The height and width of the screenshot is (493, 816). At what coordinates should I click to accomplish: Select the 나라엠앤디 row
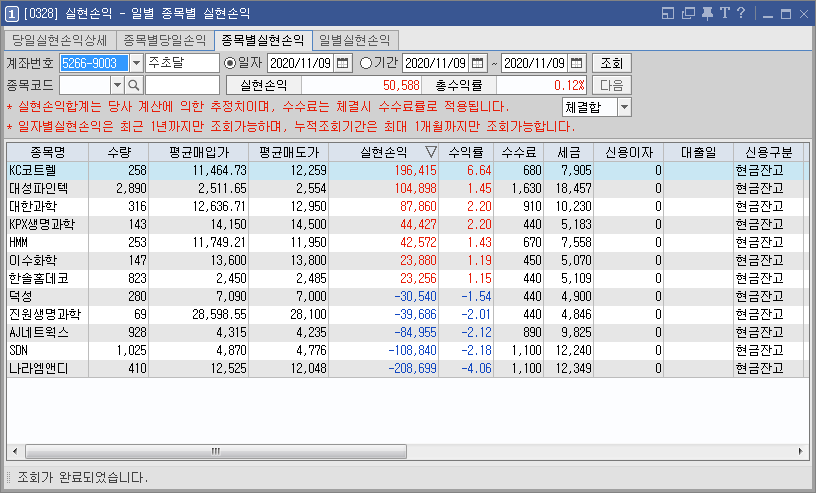408,369
